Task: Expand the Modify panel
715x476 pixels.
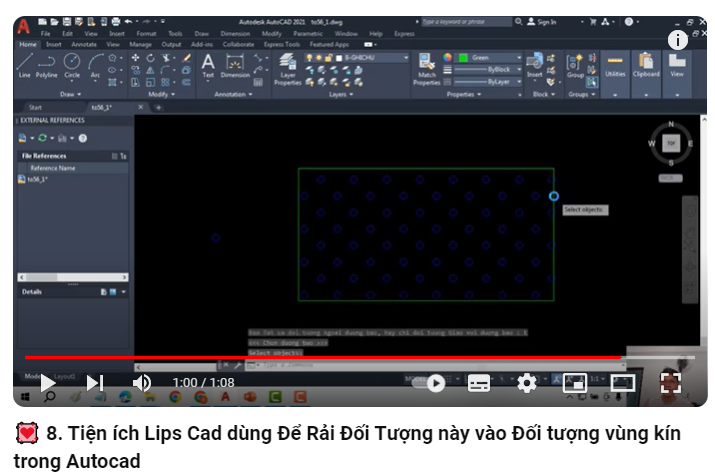Action: click(x=161, y=94)
